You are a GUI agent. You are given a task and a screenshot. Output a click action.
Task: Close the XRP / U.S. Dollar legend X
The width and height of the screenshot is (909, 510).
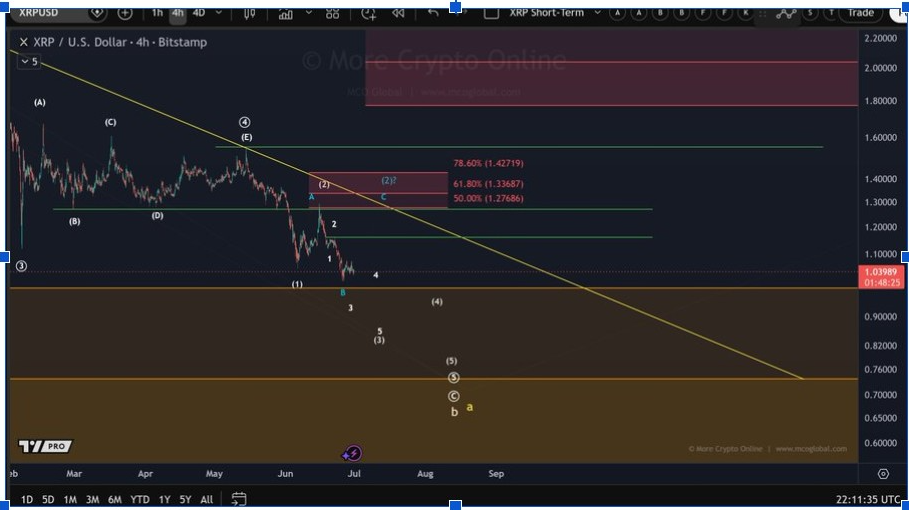click(x=24, y=42)
